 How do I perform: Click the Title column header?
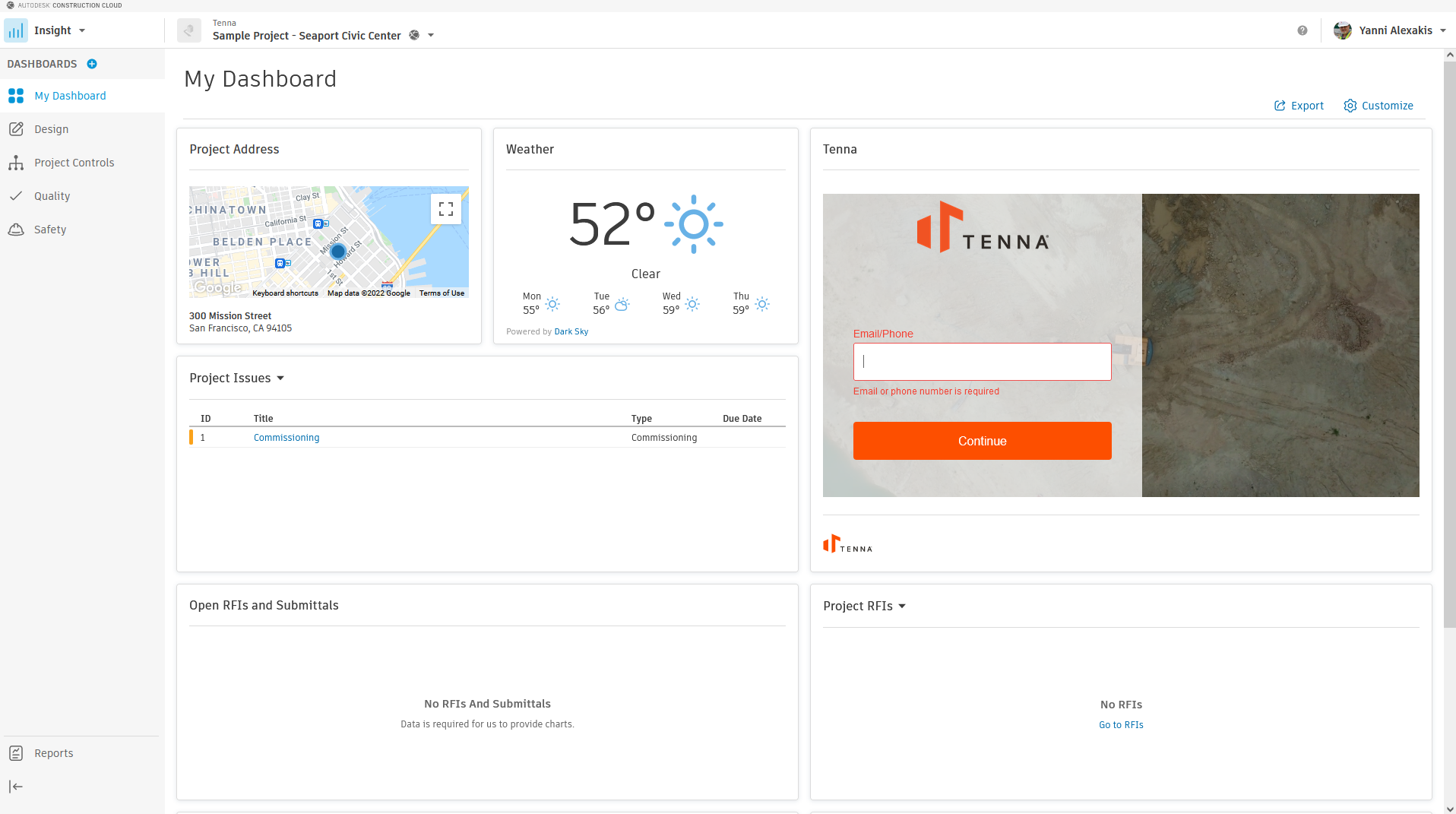click(263, 419)
